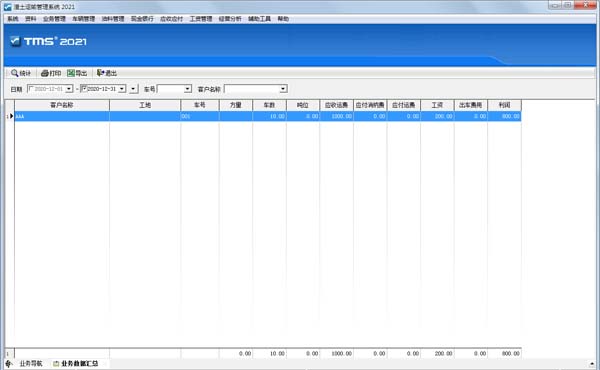This screenshot has height=370, width=600.
Task: Click the small arrow at bottom-right corner
Action: (x=592, y=363)
